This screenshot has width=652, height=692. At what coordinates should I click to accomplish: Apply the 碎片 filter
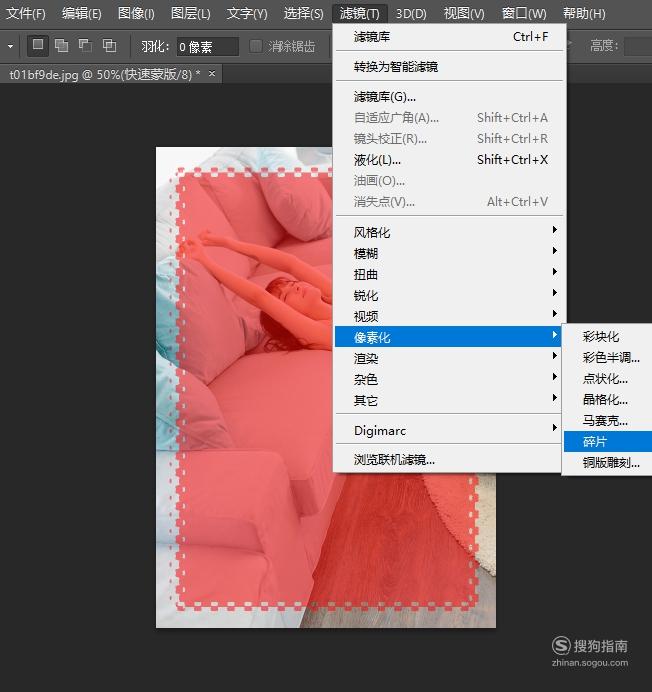pos(608,441)
